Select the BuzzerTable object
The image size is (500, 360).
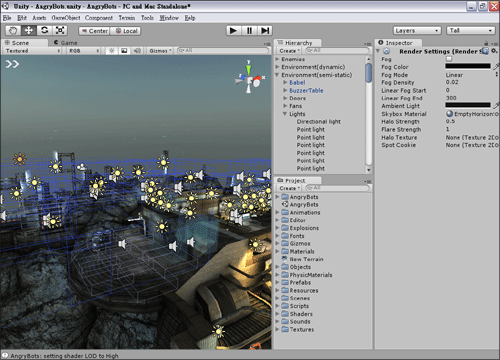click(306, 90)
